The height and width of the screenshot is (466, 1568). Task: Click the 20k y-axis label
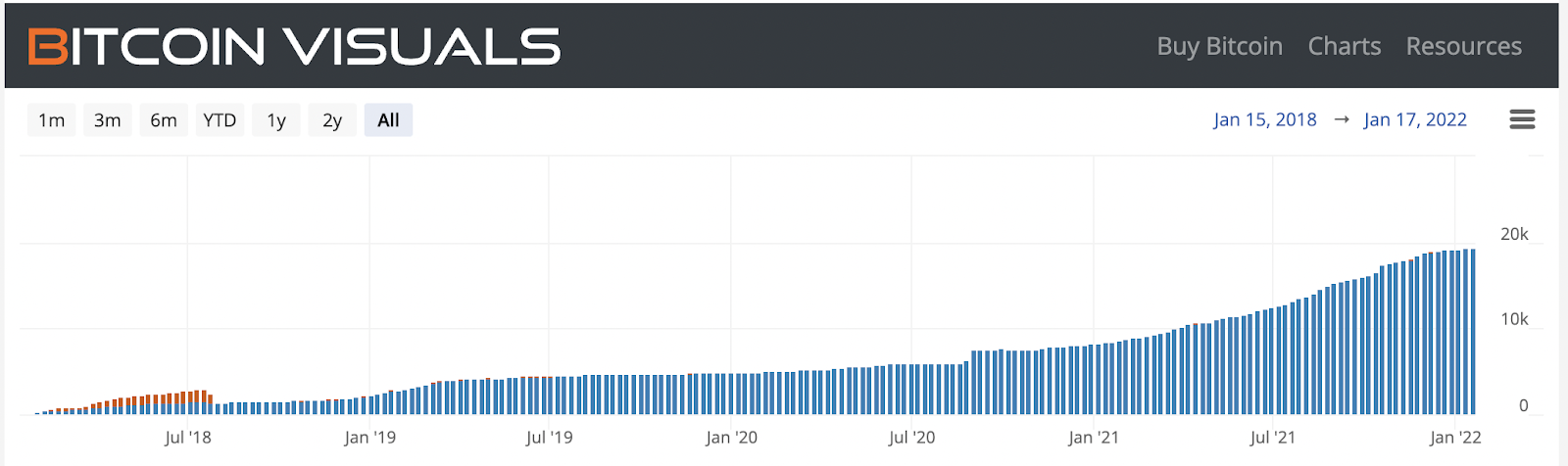1514,234
